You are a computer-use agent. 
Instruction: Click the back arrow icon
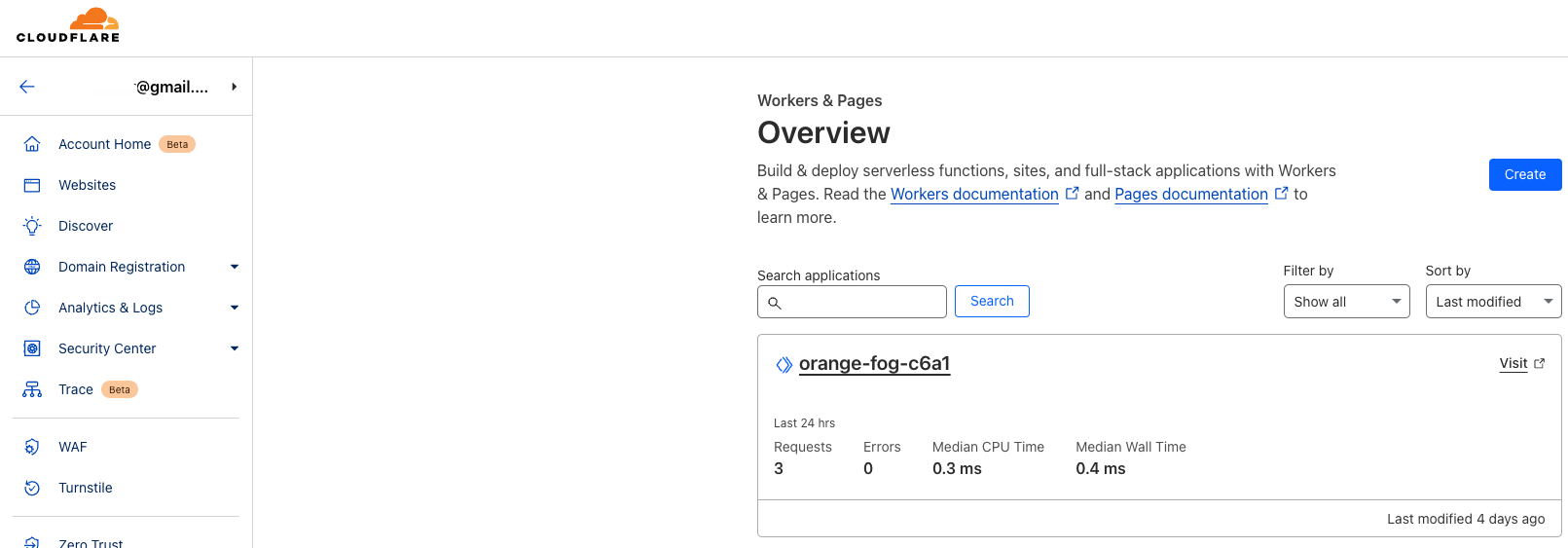[x=27, y=87]
